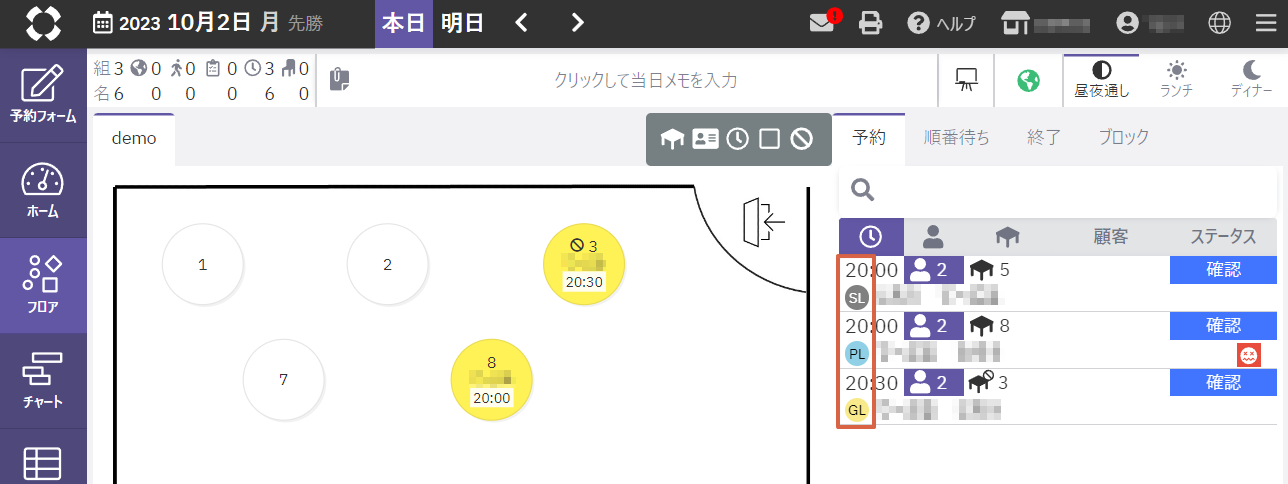This screenshot has height=484, width=1288.
Task: Open the hamburger menu
Action: (x=1265, y=23)
